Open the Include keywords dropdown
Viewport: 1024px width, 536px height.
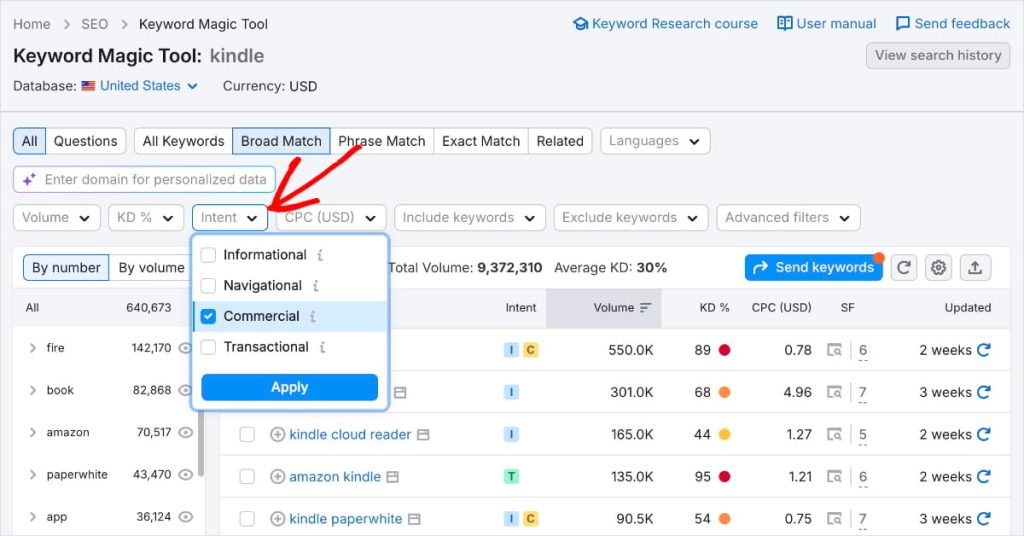tap(470, 217)
